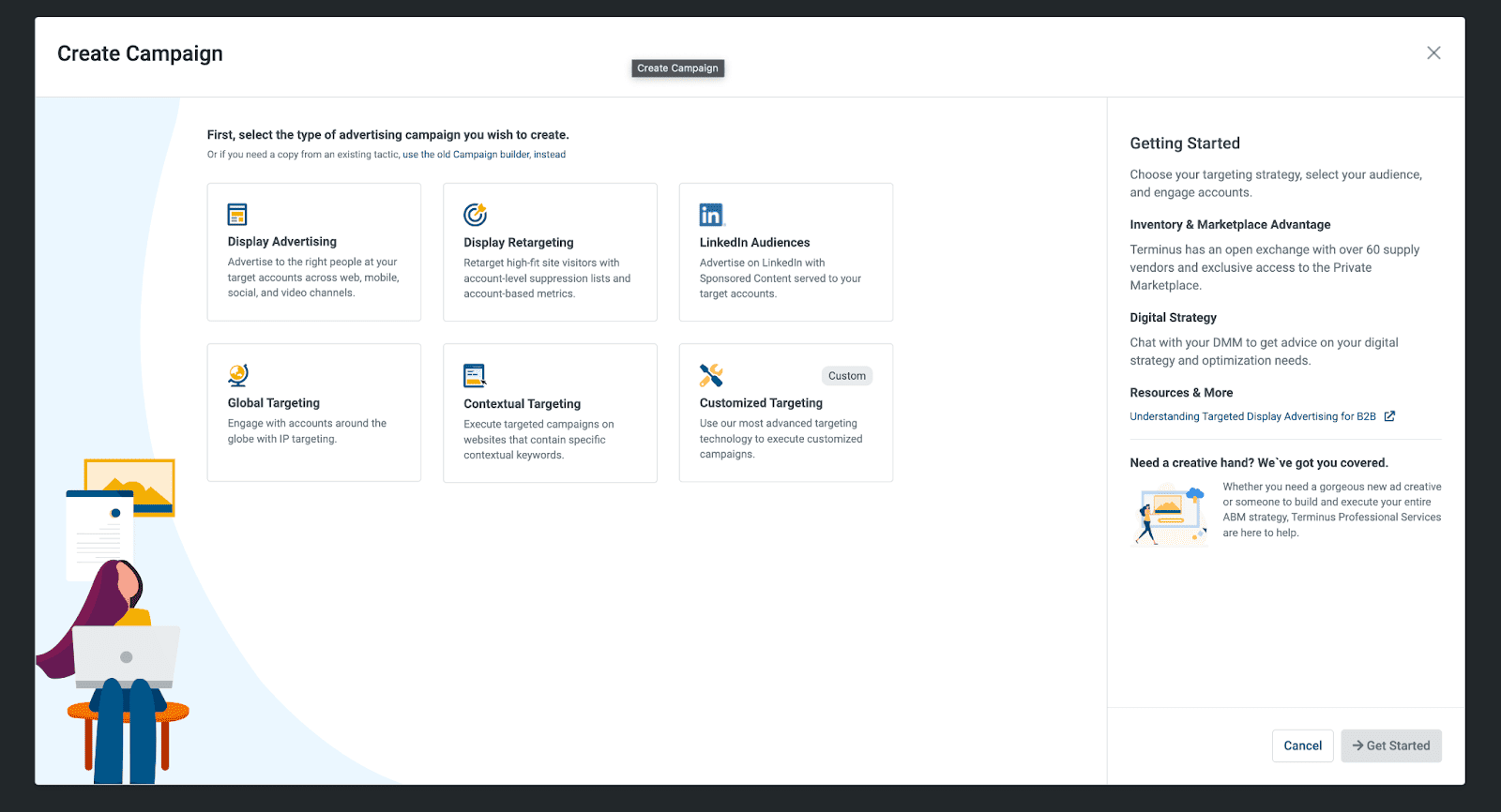Close the Create Campaign dialog
Image resolution: width=1501 pixels, height=812 pixels.
pos(1433,53)
